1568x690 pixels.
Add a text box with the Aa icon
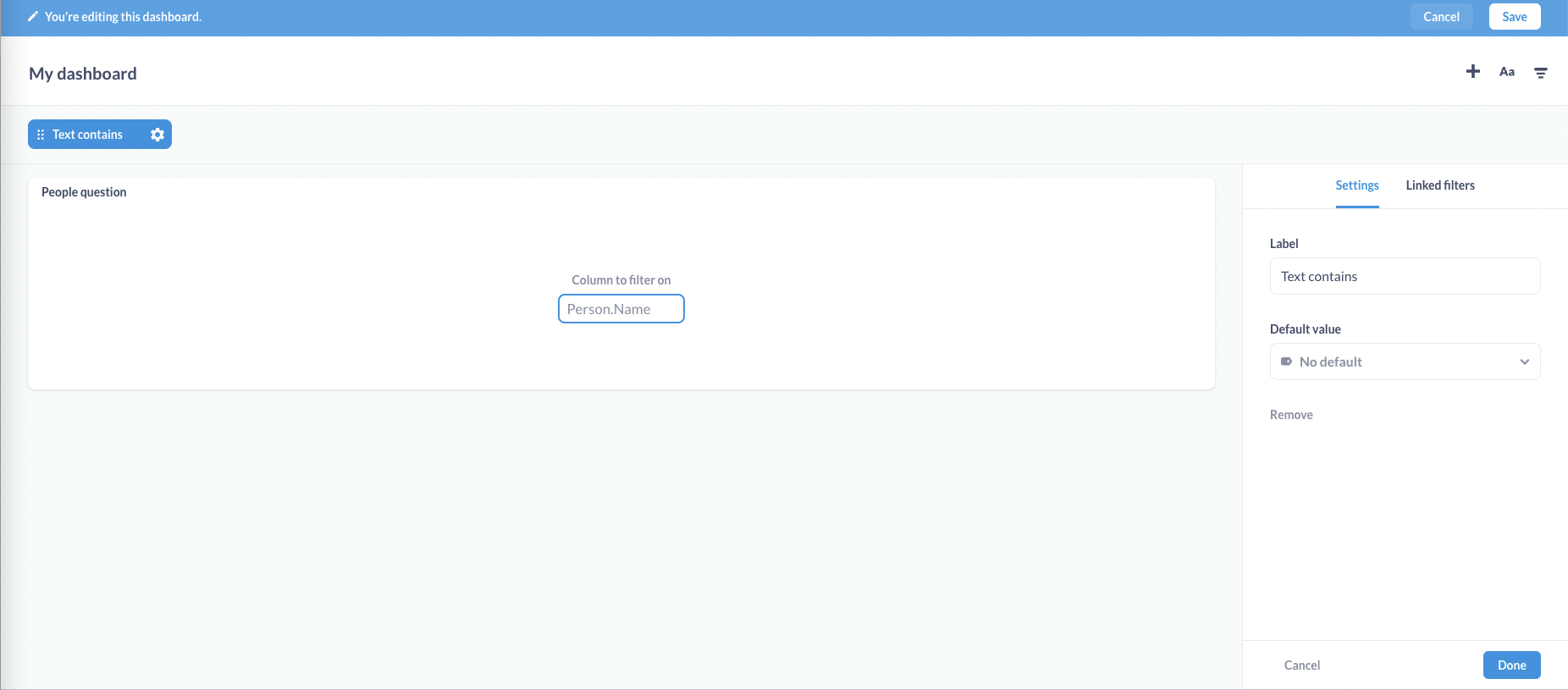(1507, 72)
